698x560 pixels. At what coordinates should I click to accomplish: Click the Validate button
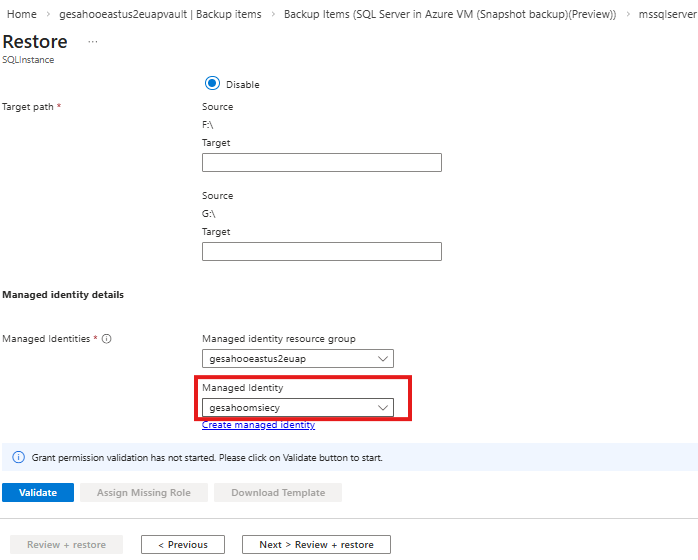38,492
